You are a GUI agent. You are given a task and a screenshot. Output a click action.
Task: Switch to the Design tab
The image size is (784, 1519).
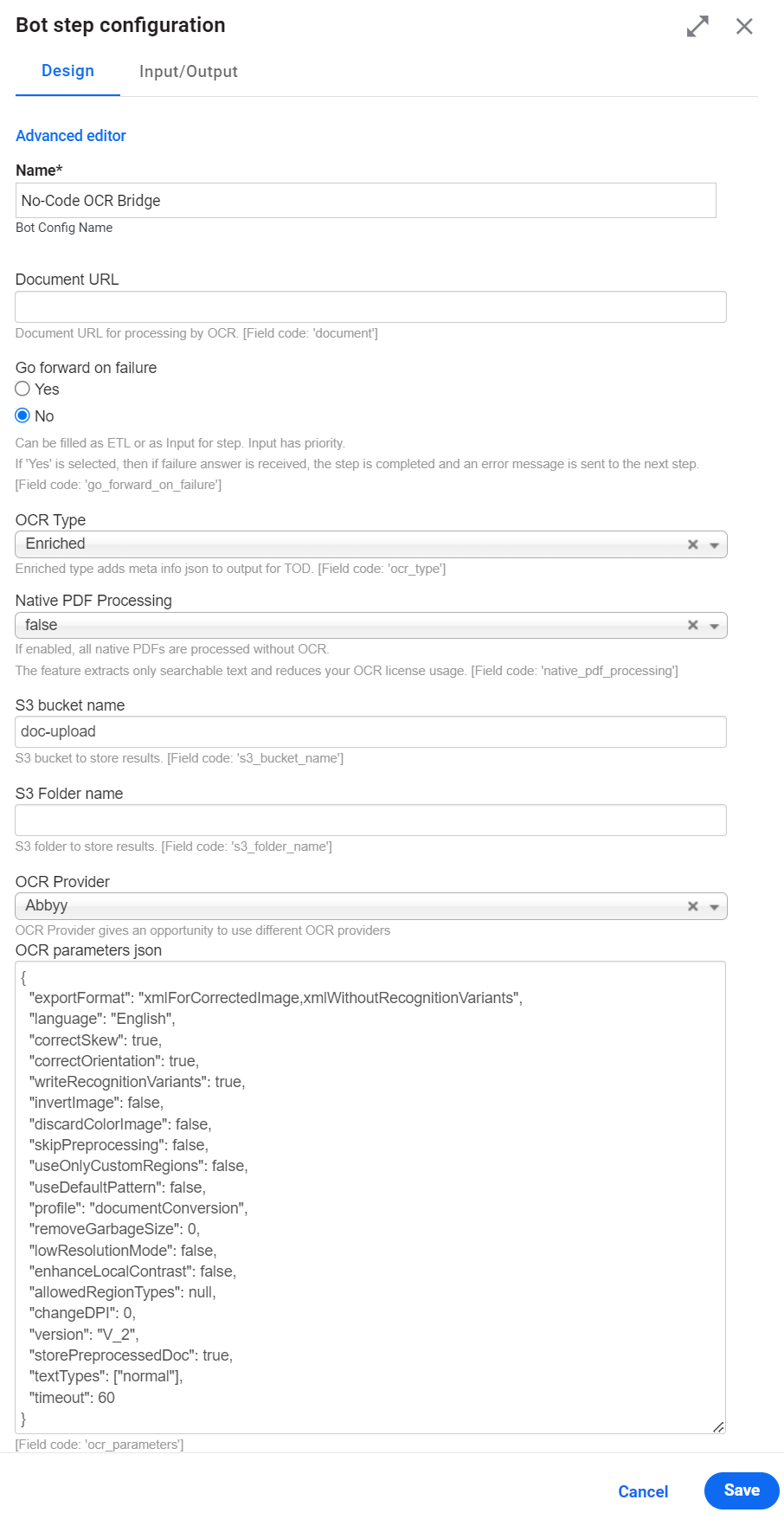[67, 71]
